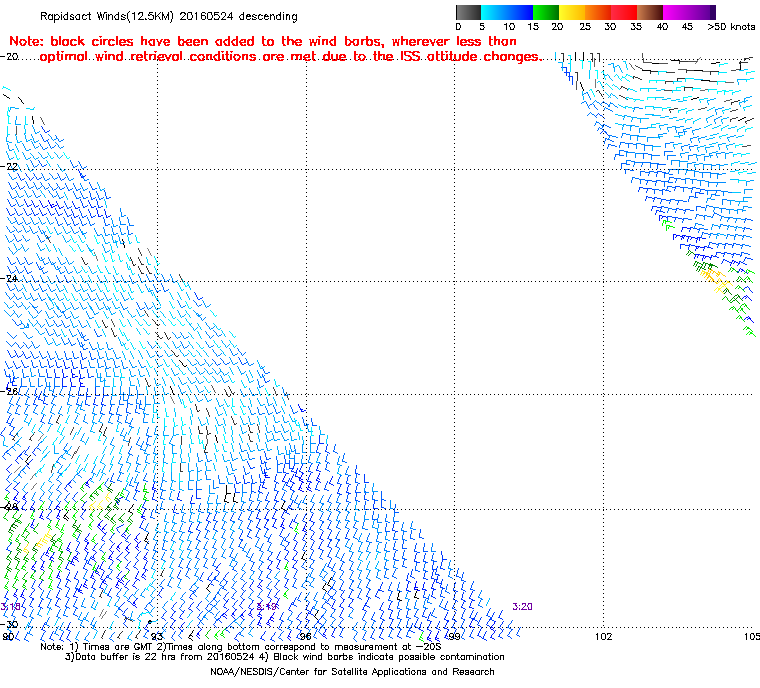Click the '105' longitude label
This screenshot has width=760, height=688.
coord(752,636)
